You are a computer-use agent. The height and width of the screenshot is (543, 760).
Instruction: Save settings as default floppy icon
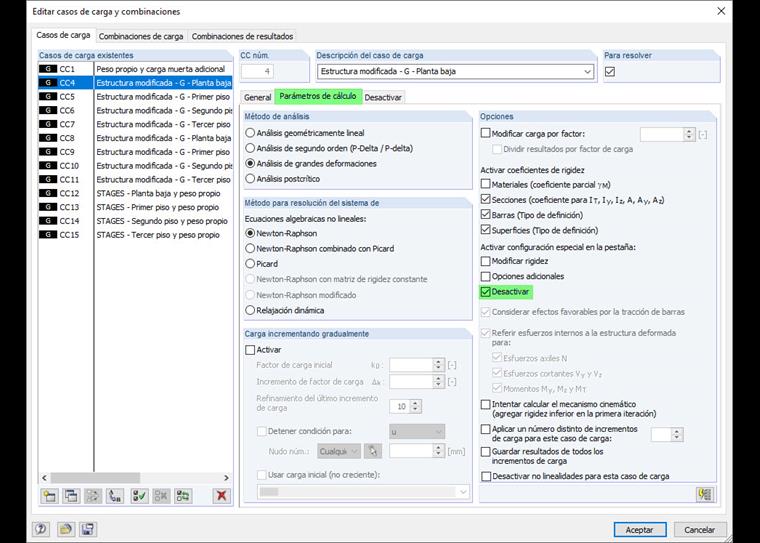tap(88, 529)
